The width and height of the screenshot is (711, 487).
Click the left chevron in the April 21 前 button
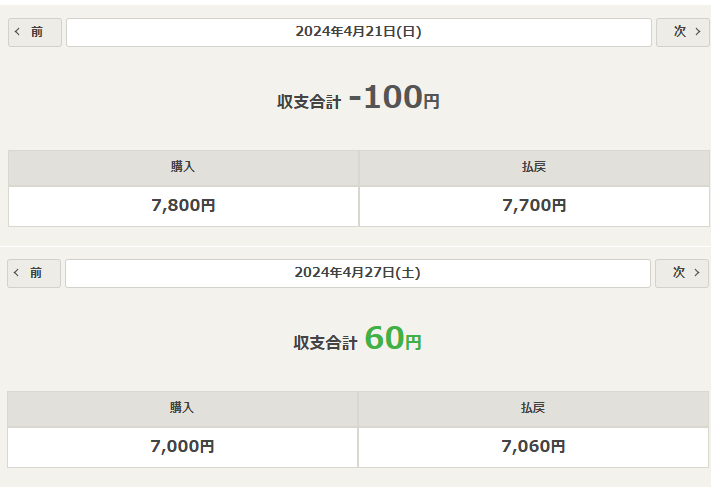point(17,32)
